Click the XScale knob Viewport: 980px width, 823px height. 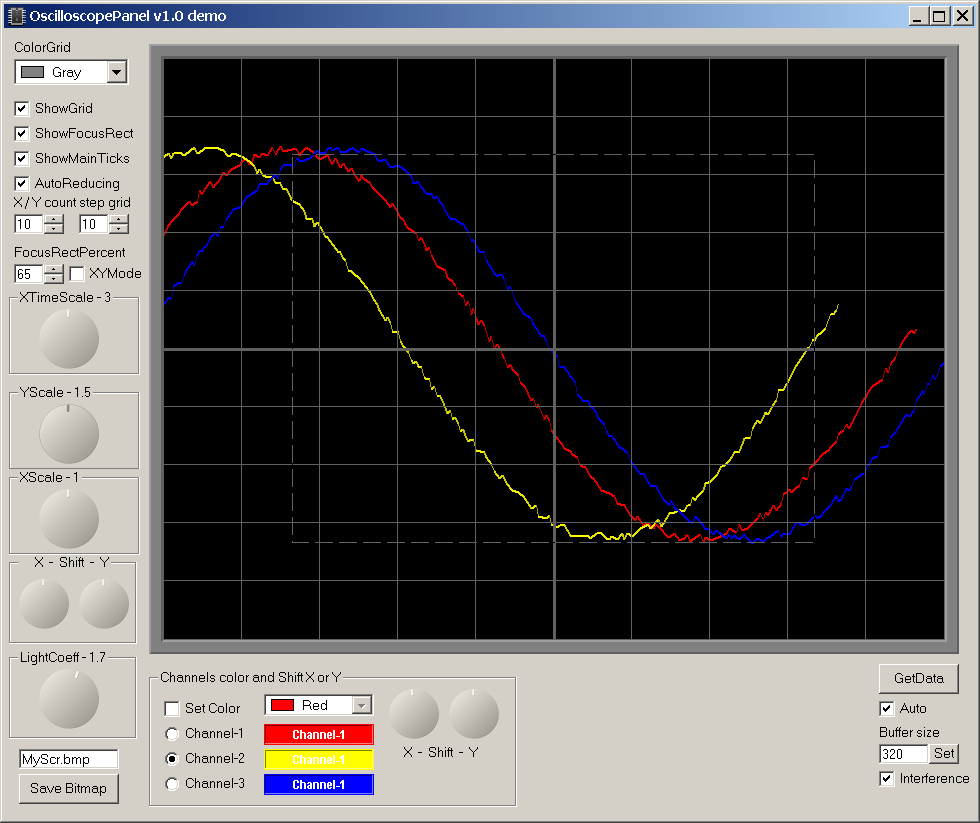point(69,519)
